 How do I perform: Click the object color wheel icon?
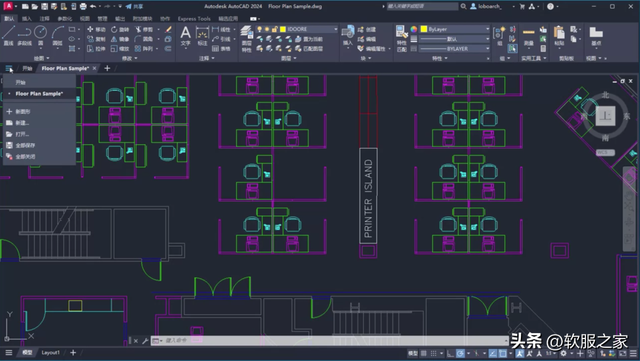click(x=413, y=29)
